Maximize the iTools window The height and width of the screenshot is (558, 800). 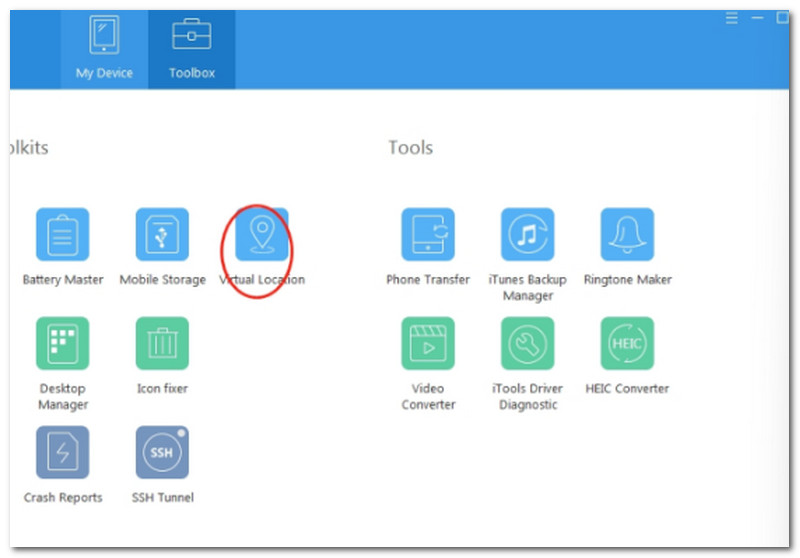click(782, 18)
